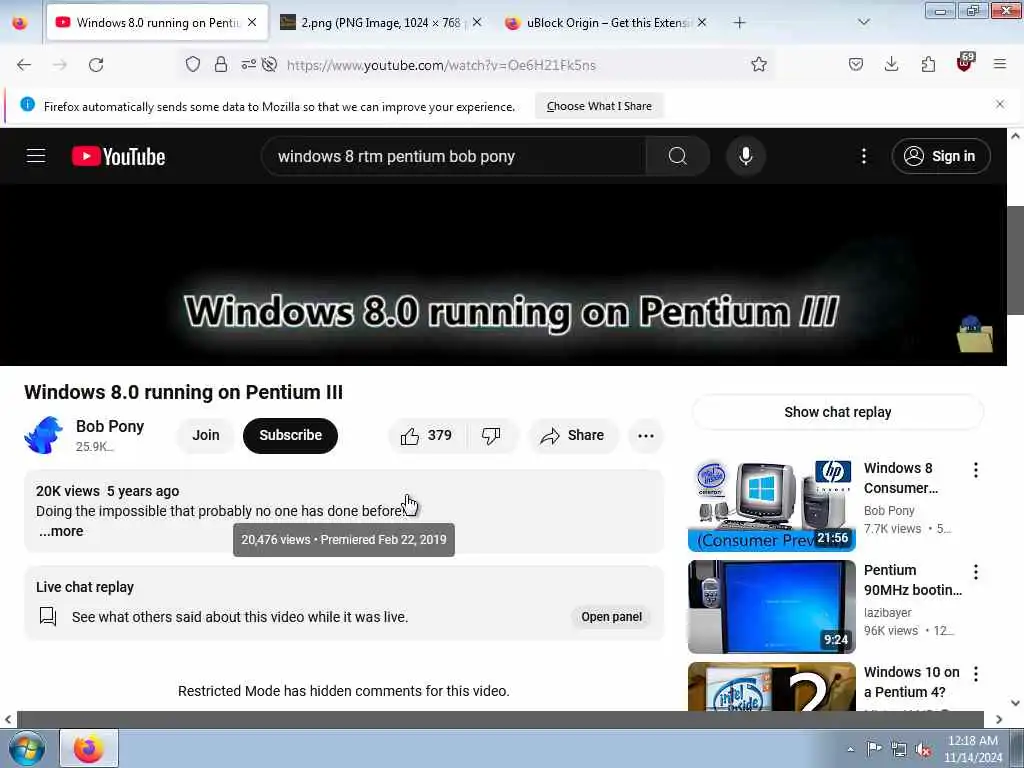Reload the page with the refresh icon
The height and width of the screenshot is (768, 1024).
[96, 65]
